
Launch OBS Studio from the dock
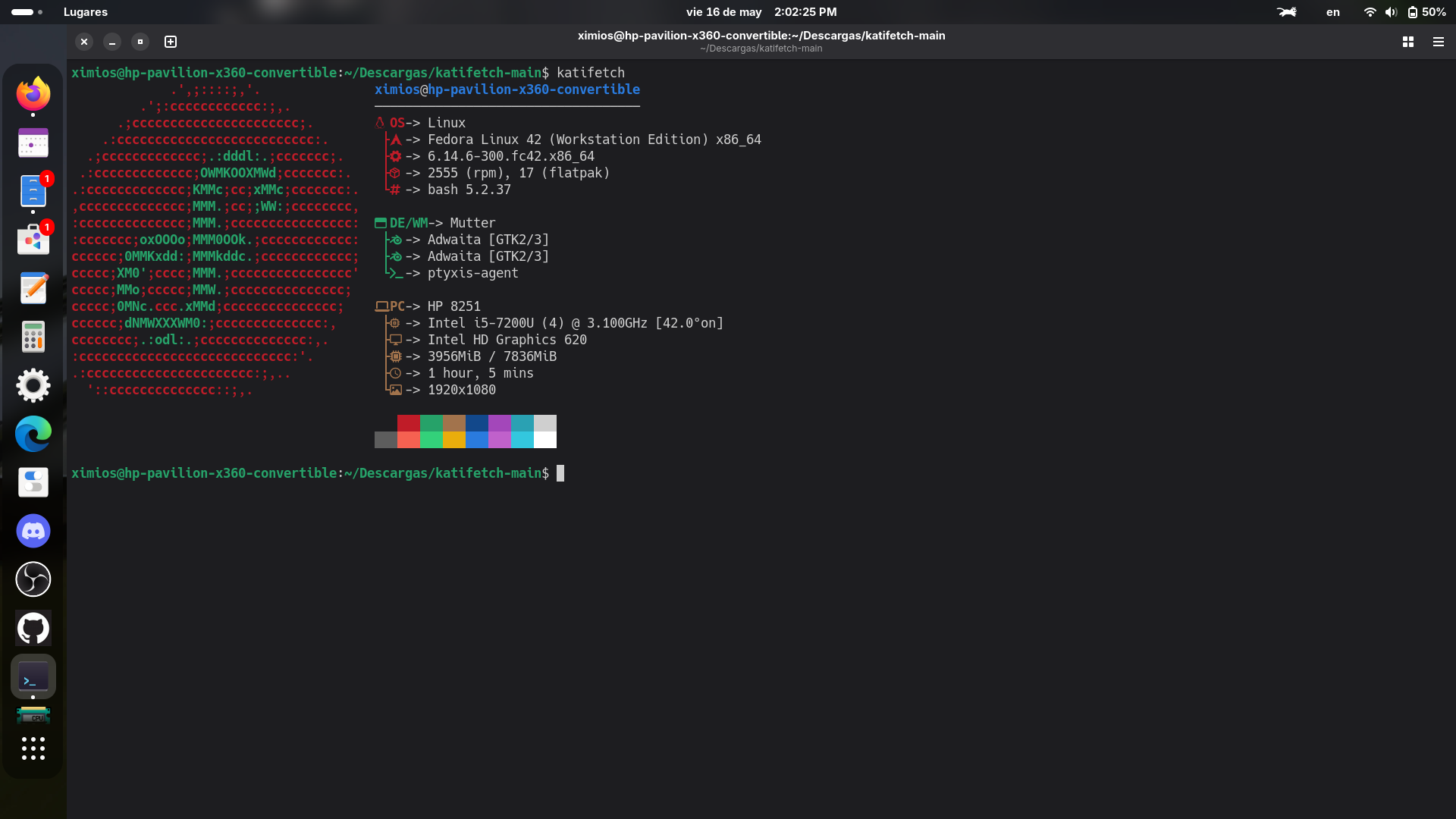click(x=33, y=579)
